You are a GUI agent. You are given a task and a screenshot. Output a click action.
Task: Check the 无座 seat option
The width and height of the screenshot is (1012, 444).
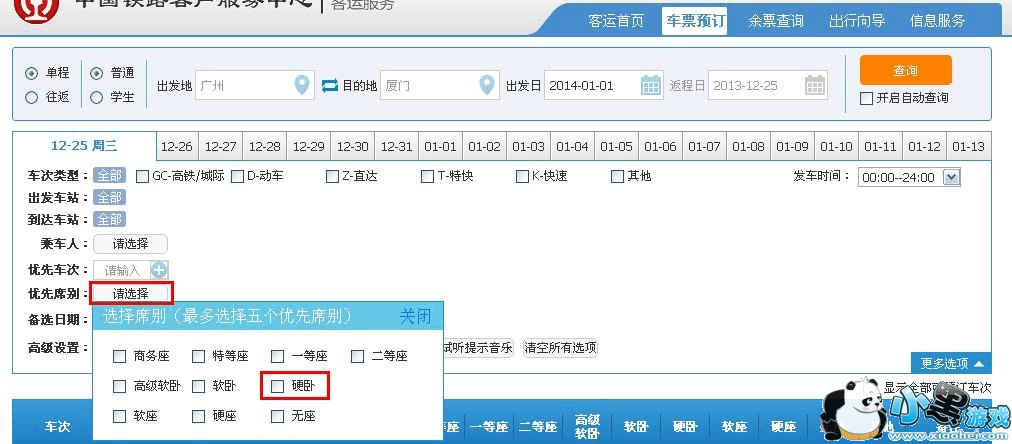tap(278, 416)
